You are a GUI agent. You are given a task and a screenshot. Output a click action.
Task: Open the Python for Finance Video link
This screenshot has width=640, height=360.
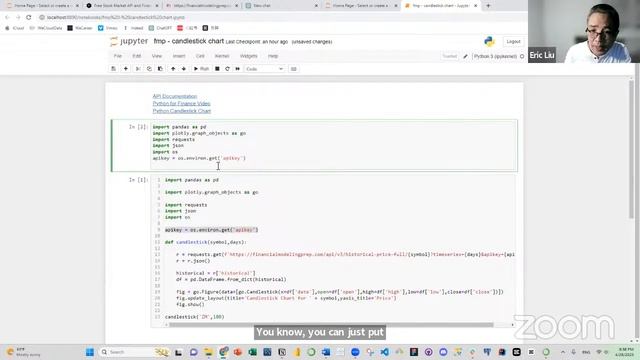(x=181, y=104)
